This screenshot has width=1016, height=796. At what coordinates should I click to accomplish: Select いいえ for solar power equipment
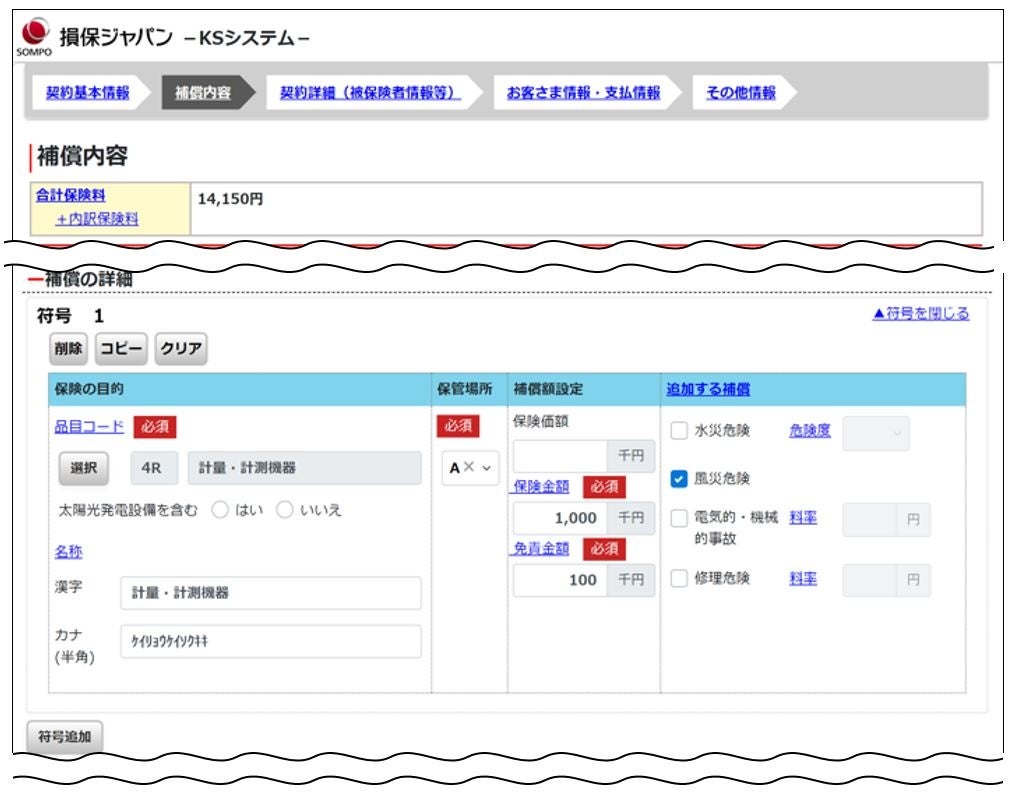click(x=284, y=510)
